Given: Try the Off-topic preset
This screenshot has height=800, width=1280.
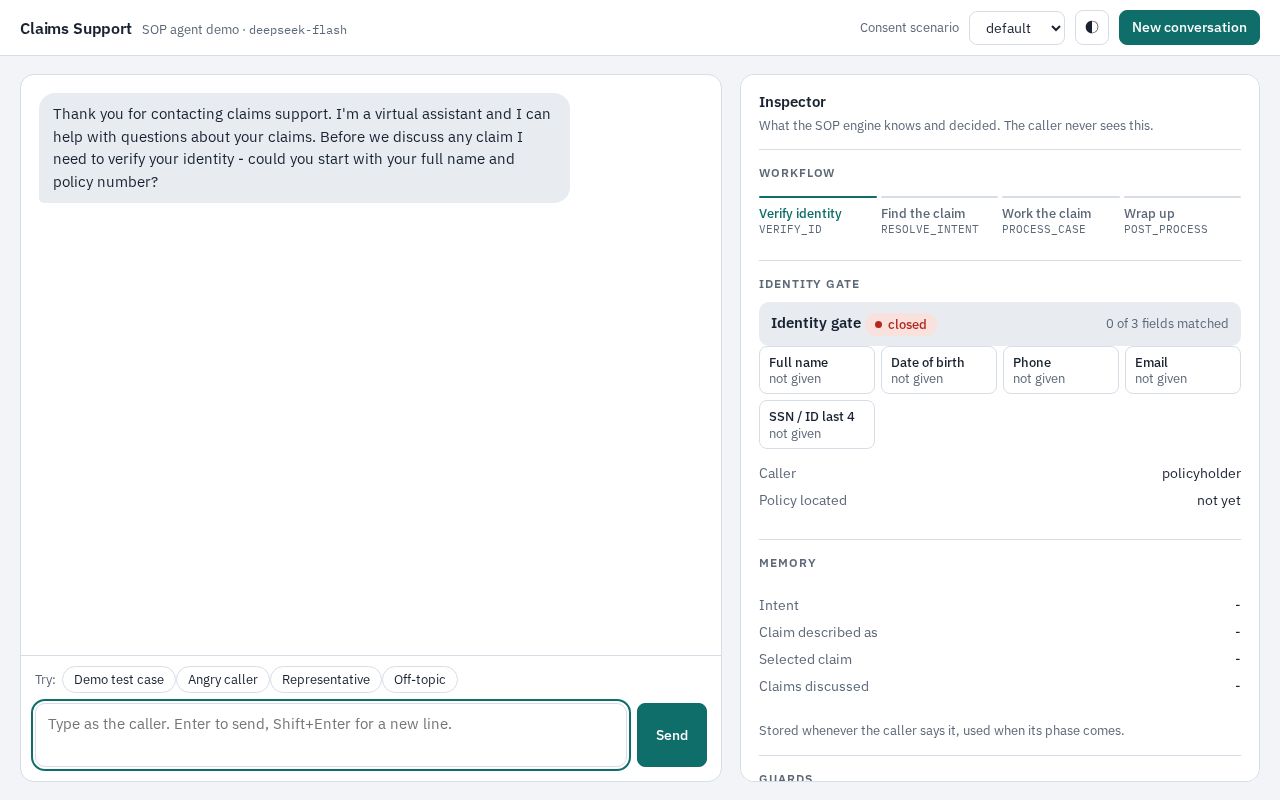Looking at the screenshot, I should (x=420, y=680).
